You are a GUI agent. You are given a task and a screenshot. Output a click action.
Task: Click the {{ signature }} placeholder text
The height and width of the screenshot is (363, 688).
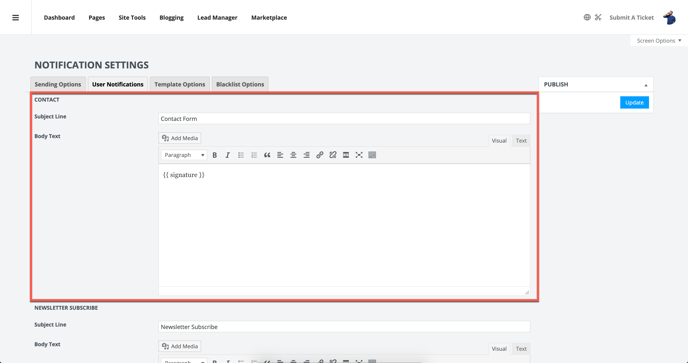184,175
